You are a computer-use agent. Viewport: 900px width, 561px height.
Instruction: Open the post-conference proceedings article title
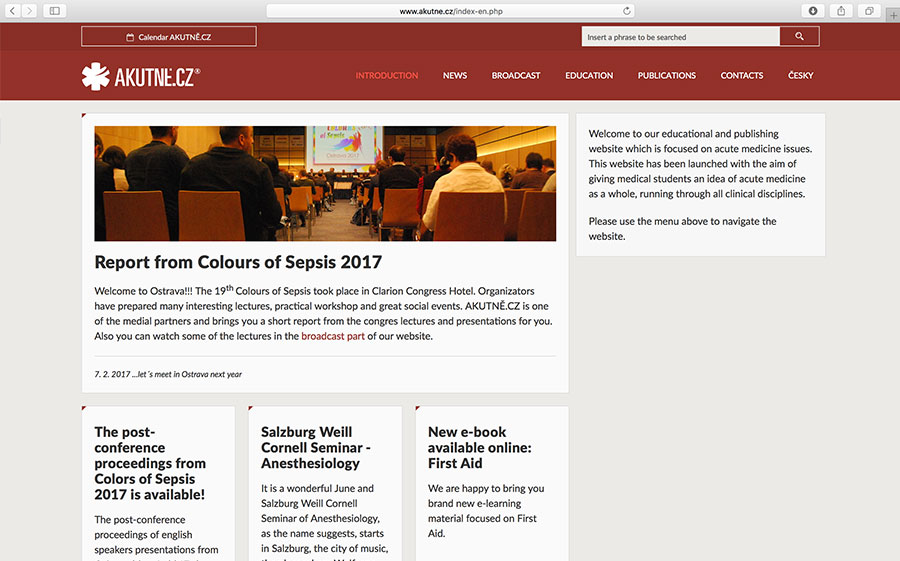[x=150, y=463]
